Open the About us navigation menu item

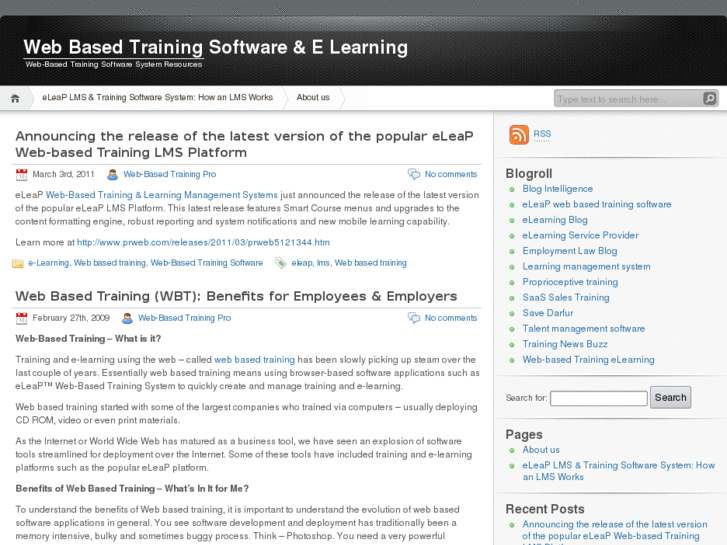(313, 97)
